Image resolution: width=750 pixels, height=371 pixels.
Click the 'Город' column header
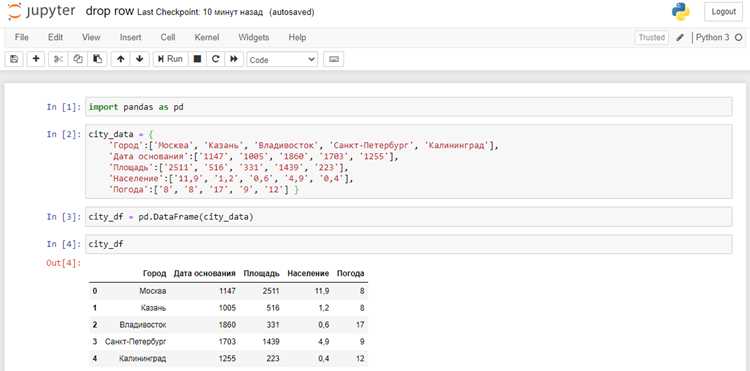click(154, 273)
